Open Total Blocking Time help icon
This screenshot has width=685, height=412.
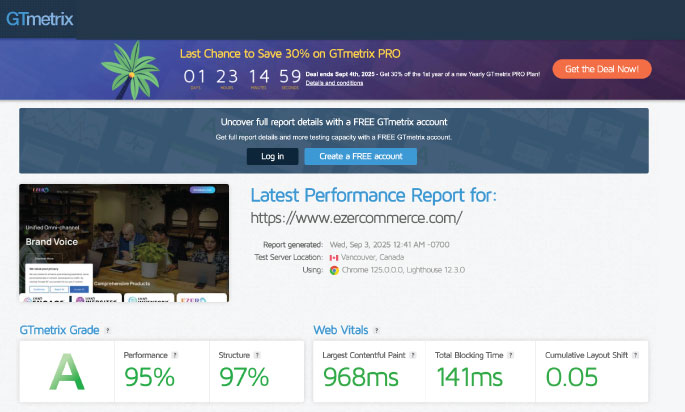(x=510, y=355)
